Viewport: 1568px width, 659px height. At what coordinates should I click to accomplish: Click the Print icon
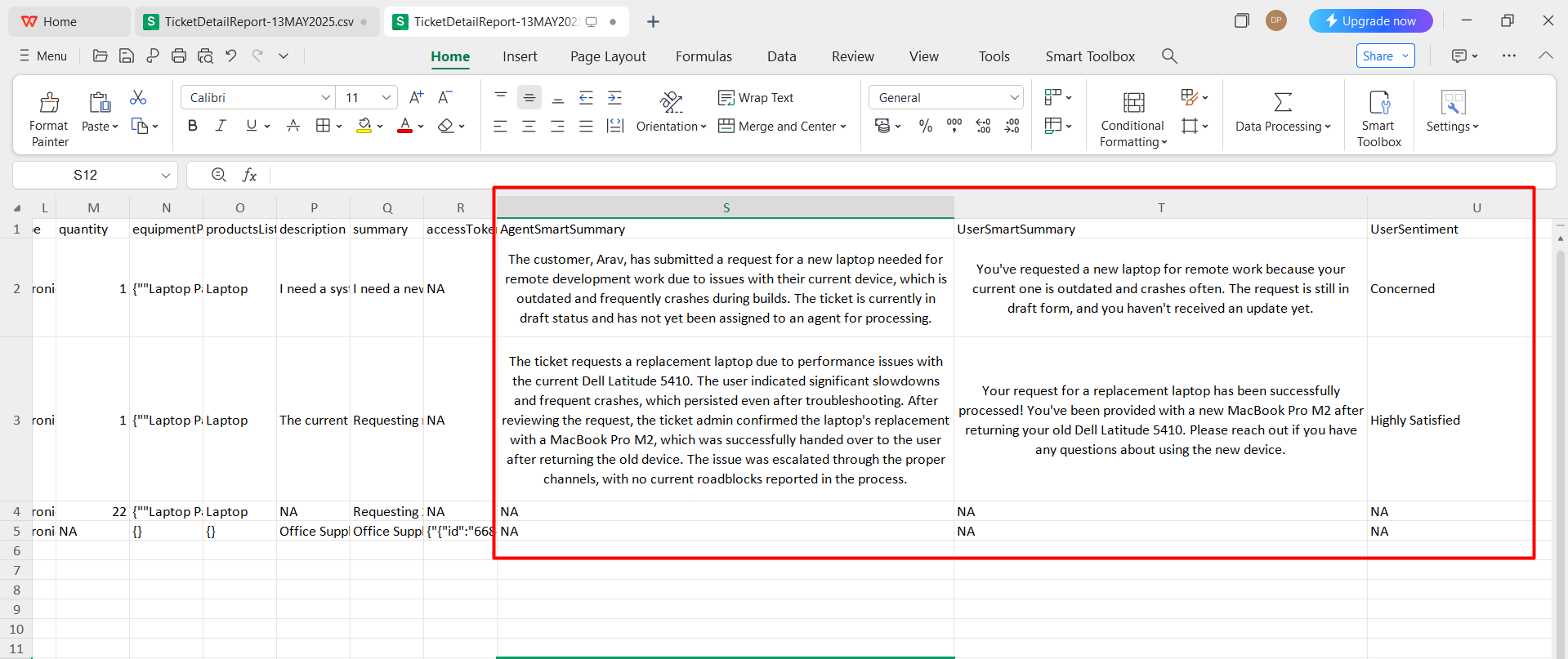click(179, 56)
